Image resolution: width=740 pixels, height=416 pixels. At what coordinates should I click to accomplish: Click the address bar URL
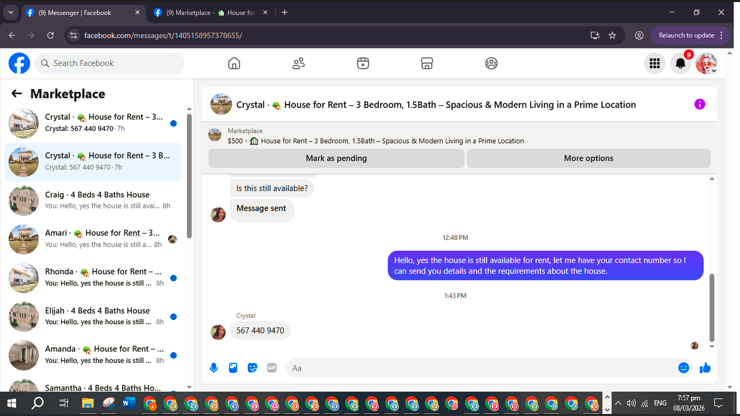pos(163,35)
